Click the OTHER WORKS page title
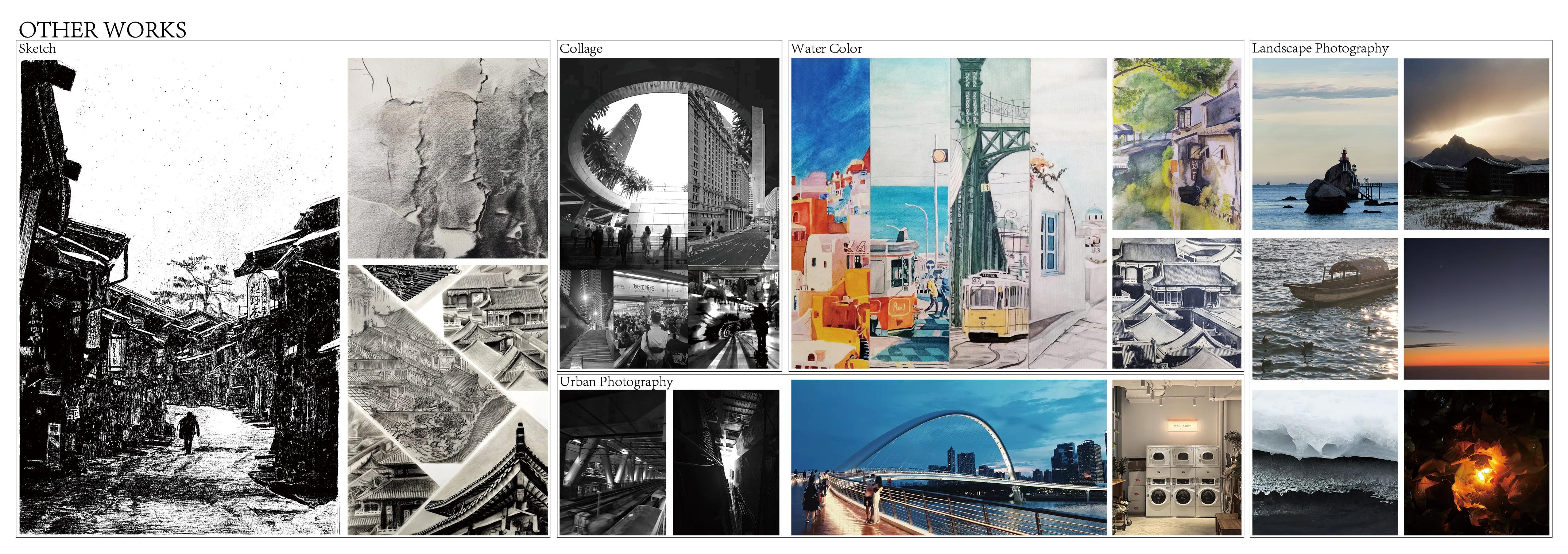The image size is (1568, 554). tap(102, 30)
